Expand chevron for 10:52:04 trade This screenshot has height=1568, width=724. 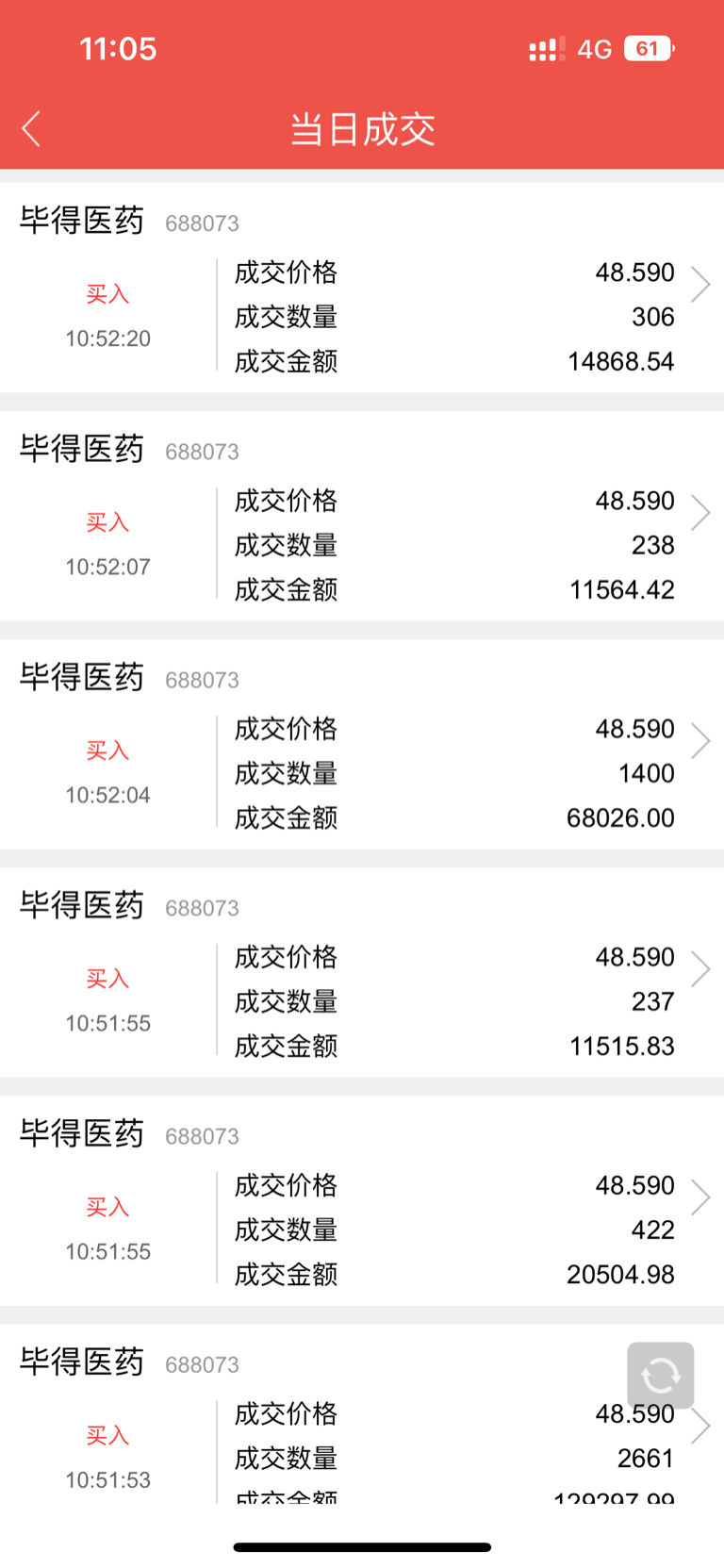pyautogui.click(x=700, y=740)
